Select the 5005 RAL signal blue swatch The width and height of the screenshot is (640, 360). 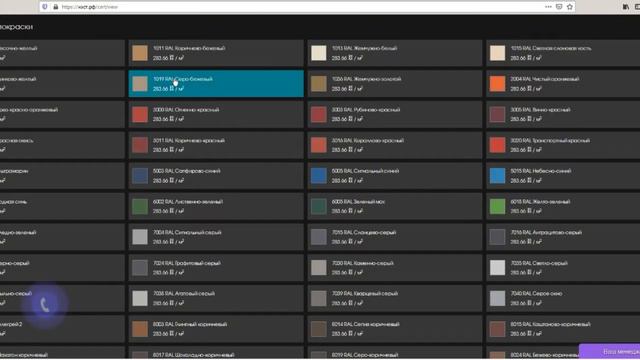pos(319,176)
